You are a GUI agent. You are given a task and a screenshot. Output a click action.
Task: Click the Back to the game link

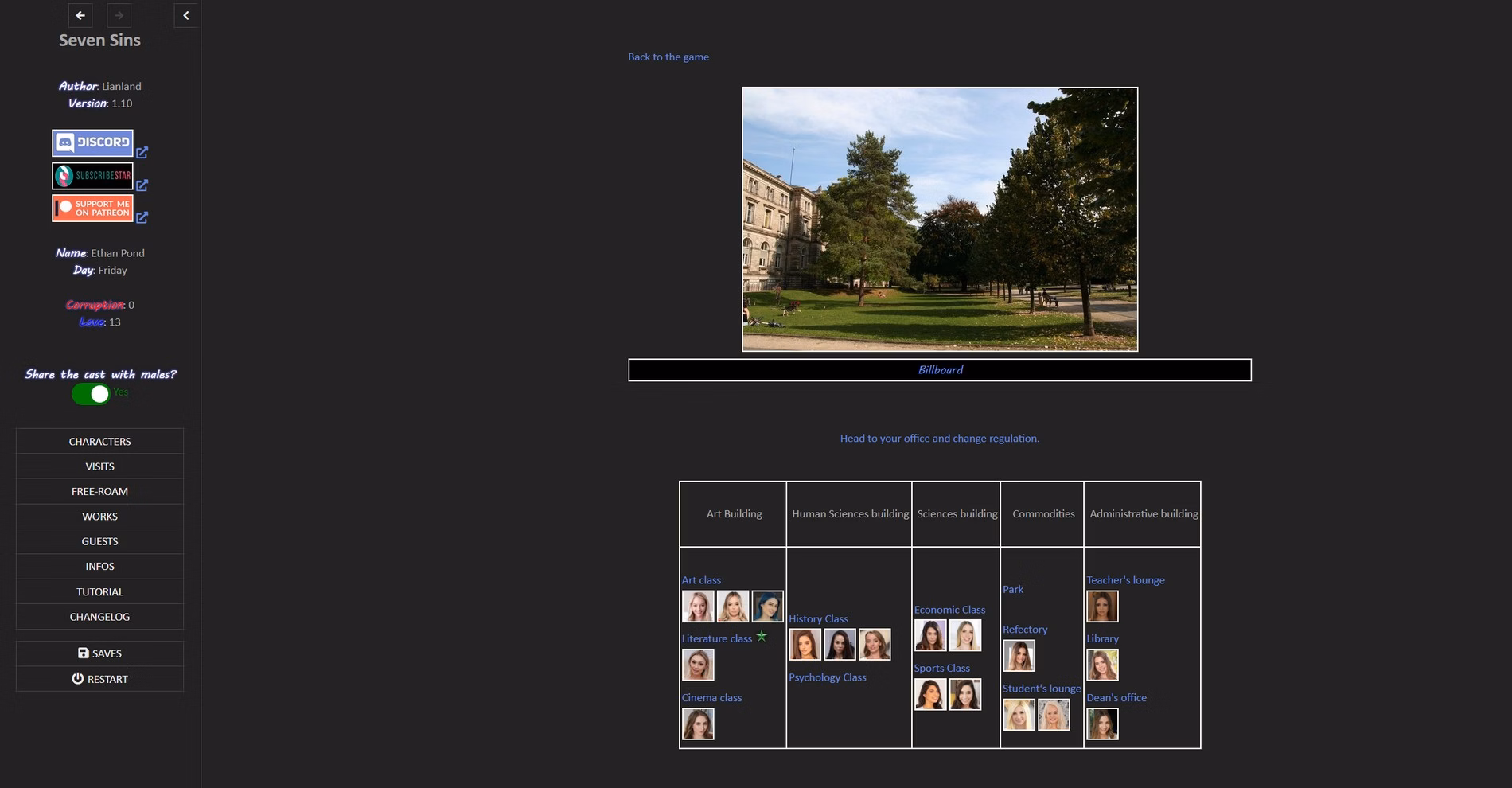click(x=668, y=57)
